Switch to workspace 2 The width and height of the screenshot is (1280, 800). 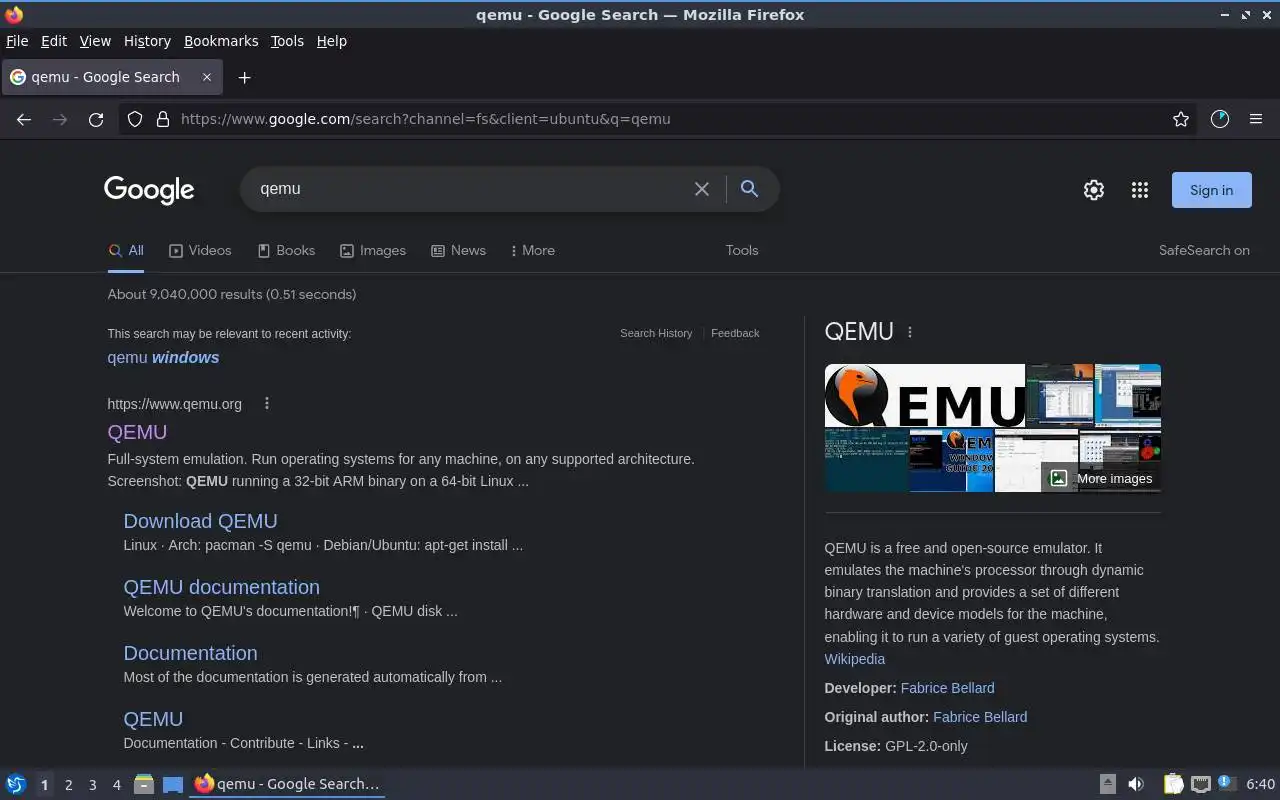coord(68,785)
